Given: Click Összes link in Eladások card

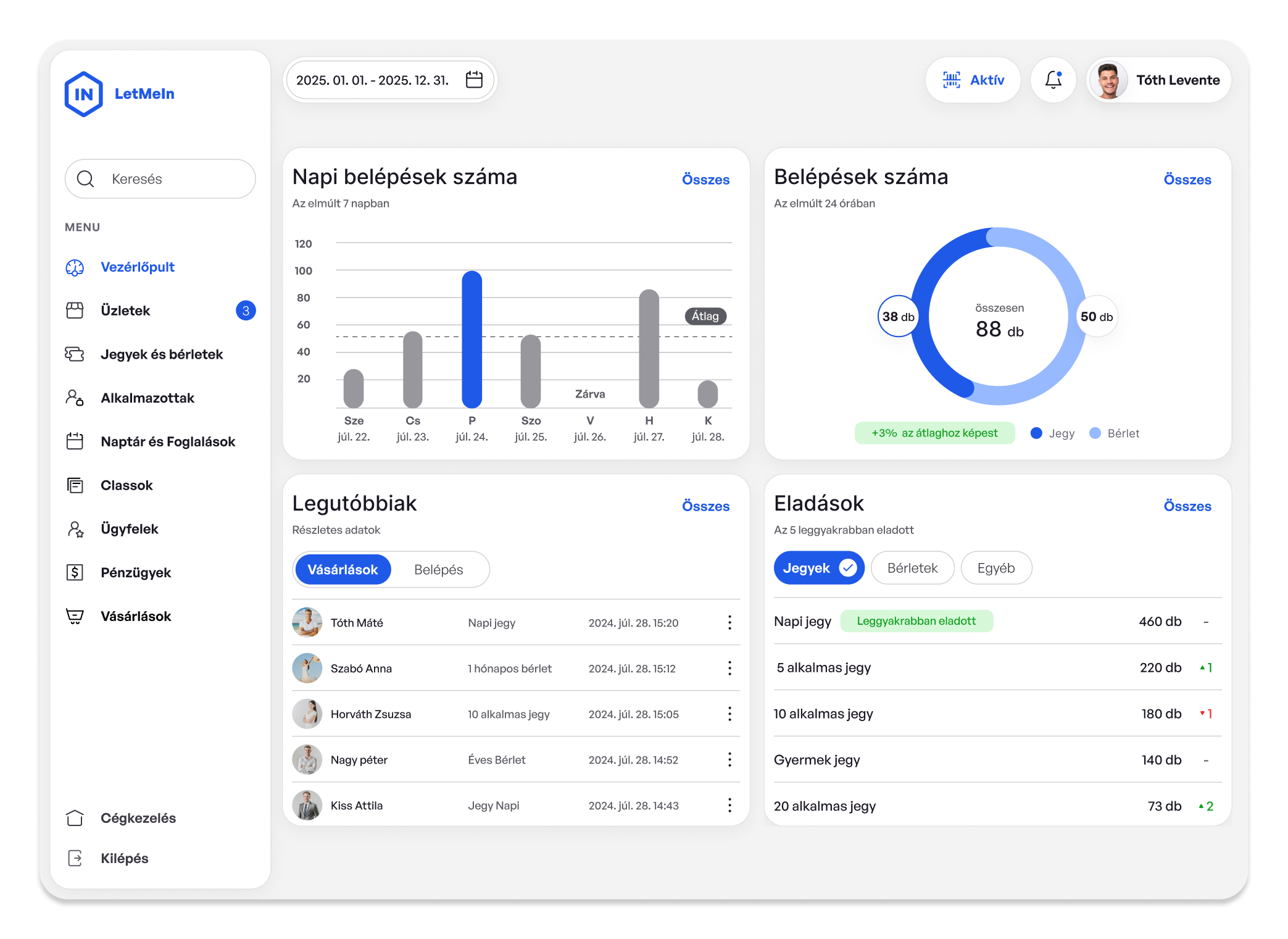Looking at the screenshot, I should (x=1187, y=506).
